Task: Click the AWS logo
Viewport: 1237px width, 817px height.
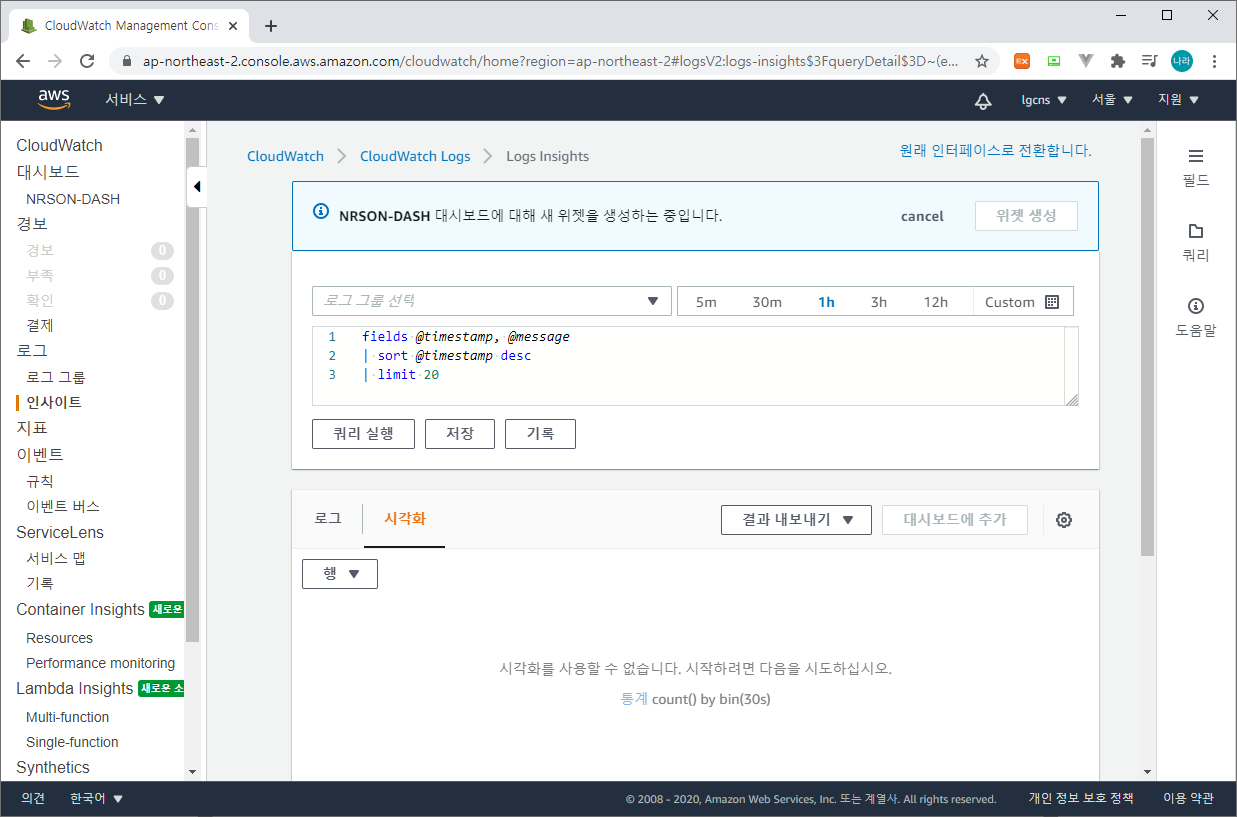Action: 54,99
